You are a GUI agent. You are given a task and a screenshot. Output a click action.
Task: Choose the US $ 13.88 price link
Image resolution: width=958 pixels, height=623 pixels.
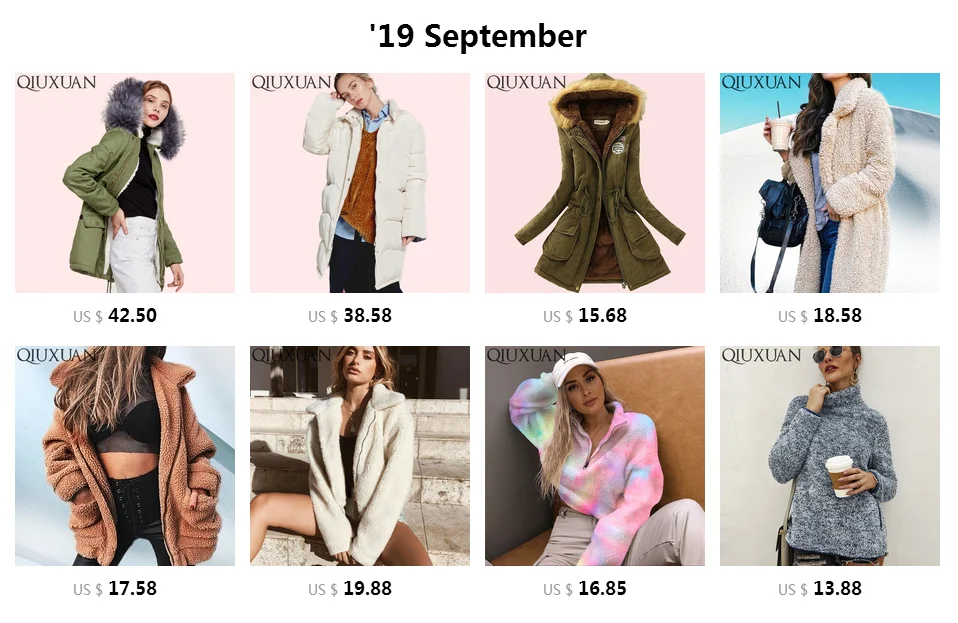coord(820,589)
